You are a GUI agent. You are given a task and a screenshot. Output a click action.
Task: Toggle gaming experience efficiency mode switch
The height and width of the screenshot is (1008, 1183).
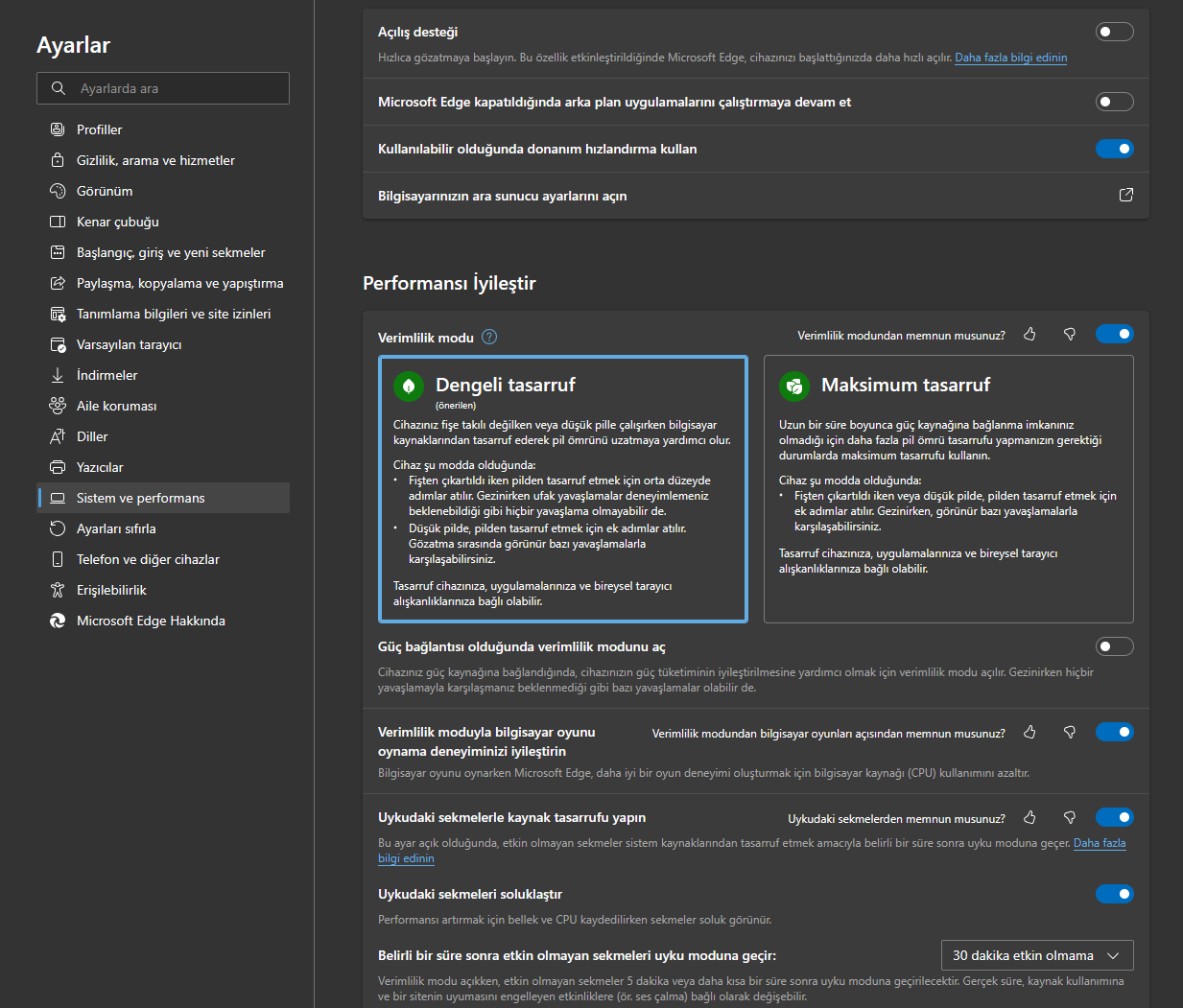tap(1115, 732)
